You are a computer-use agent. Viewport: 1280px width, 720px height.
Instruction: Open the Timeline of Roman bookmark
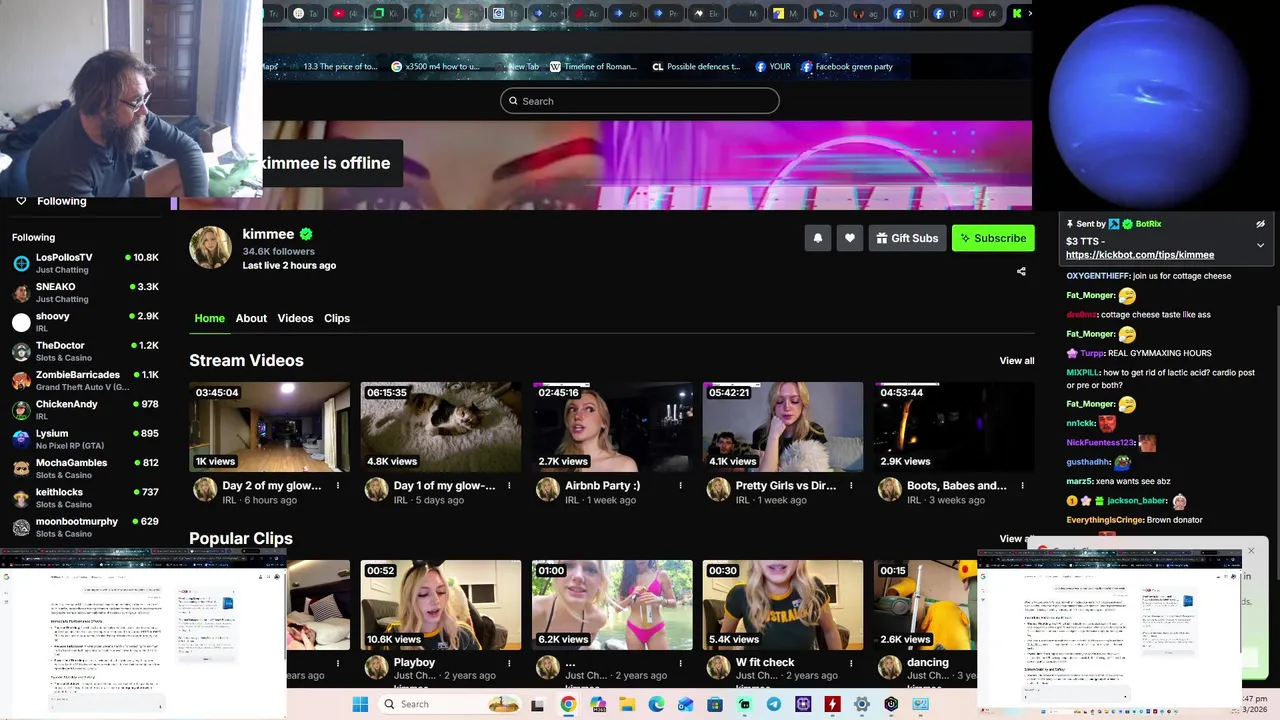coord(593,67)
